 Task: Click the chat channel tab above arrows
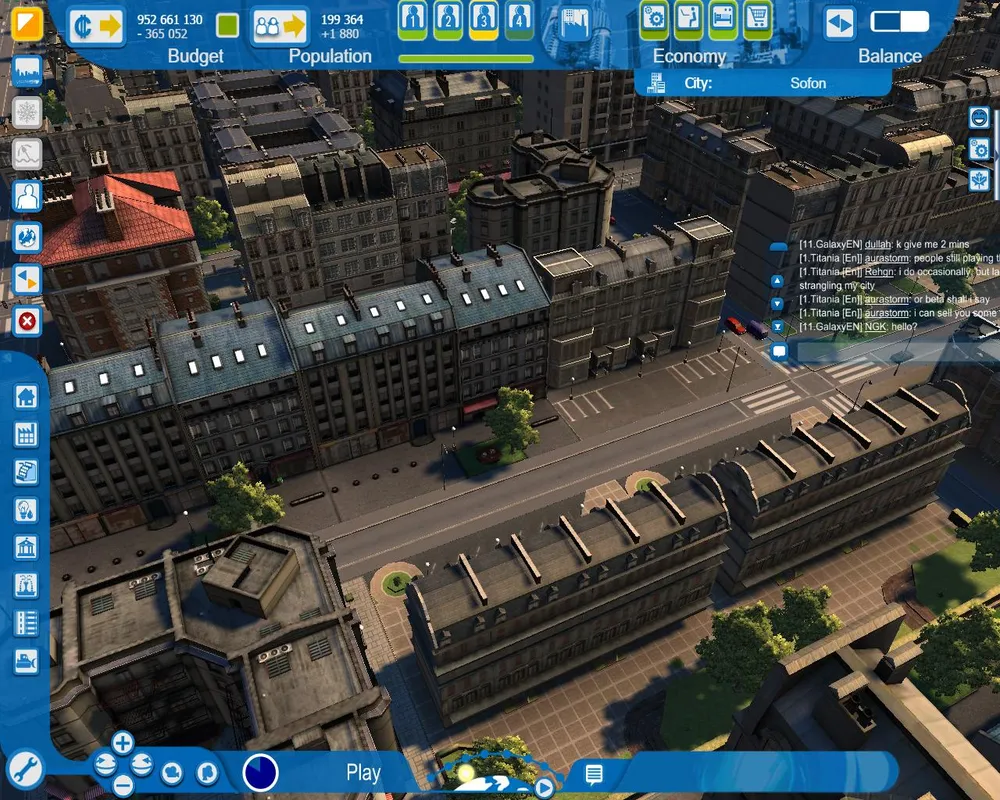click(778, 247)
